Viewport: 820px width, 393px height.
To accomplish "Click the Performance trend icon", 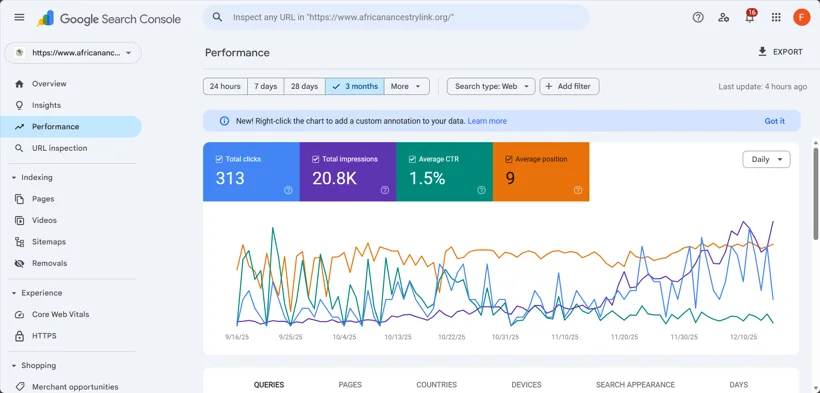I will tap(19, 127).
